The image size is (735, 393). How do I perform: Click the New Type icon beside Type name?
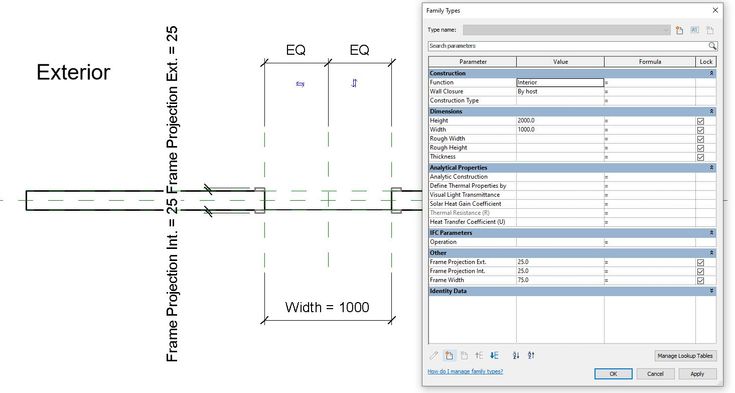click(x=679, y=30)
